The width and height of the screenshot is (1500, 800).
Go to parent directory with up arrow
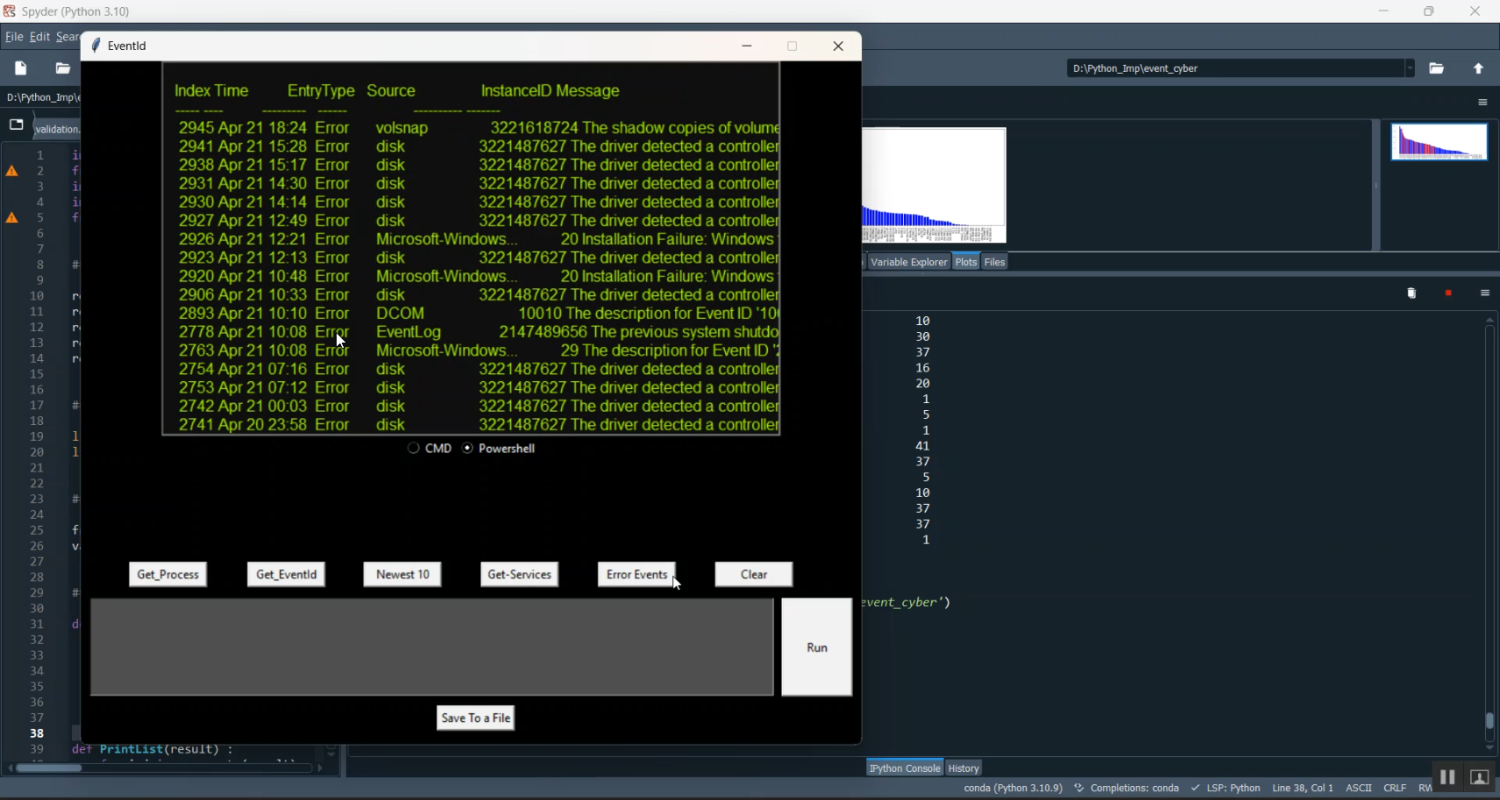point(1479,68)
